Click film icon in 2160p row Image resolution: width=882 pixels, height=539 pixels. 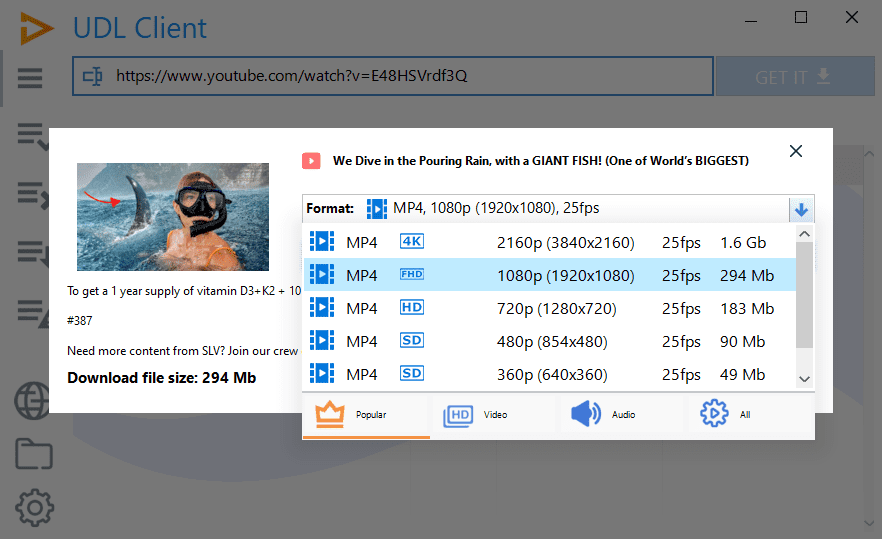[x=322, y=242]
